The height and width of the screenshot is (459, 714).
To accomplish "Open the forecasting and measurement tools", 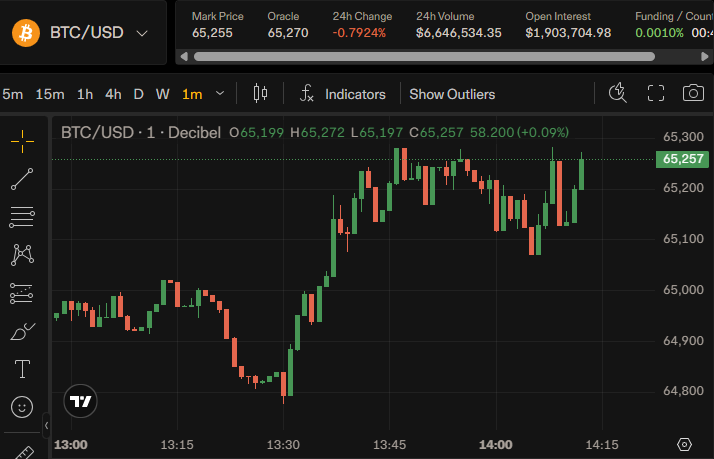I will pyautogui.click(x=21, y=293).
